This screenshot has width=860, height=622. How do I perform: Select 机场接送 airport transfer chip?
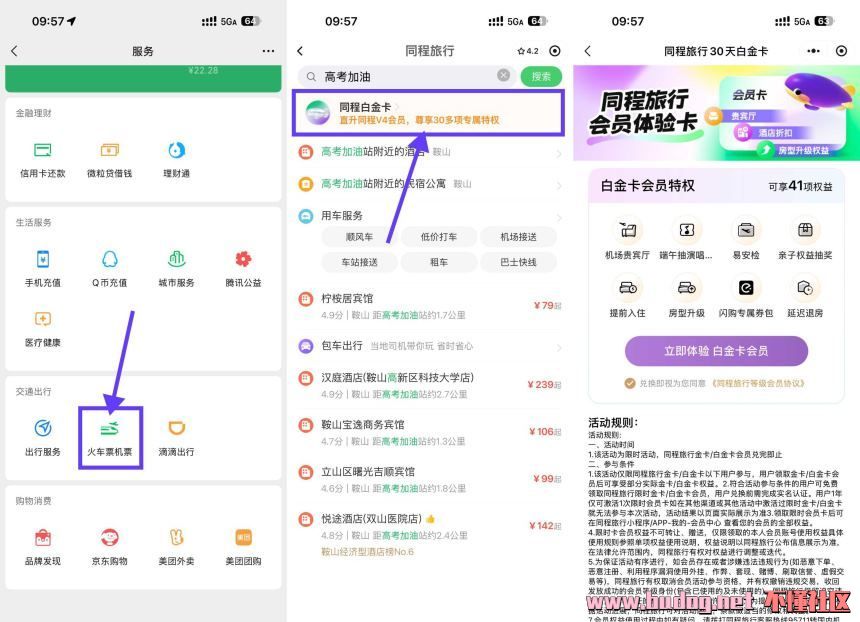518,237
